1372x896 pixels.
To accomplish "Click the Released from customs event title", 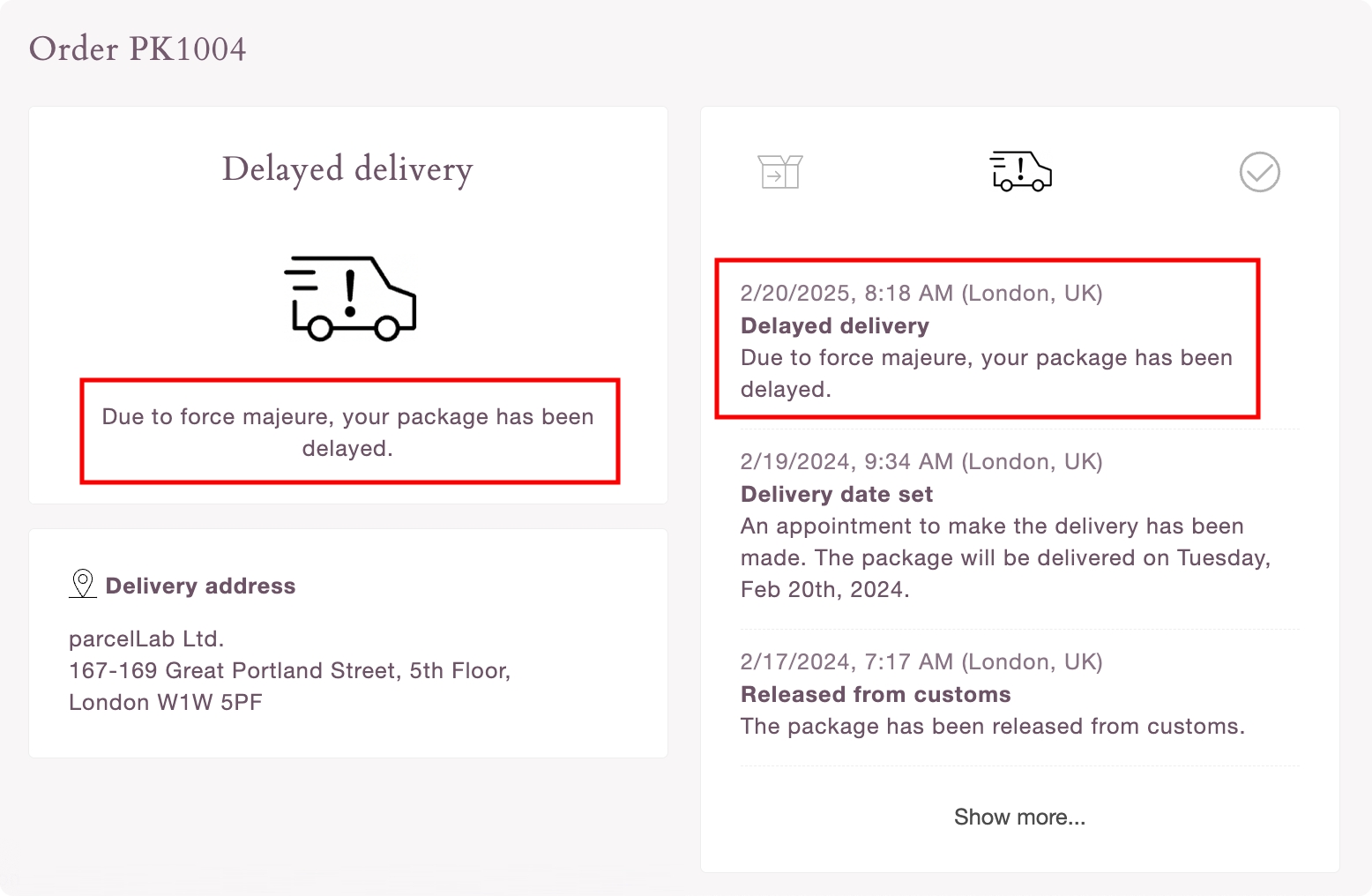I will point(876,694).
